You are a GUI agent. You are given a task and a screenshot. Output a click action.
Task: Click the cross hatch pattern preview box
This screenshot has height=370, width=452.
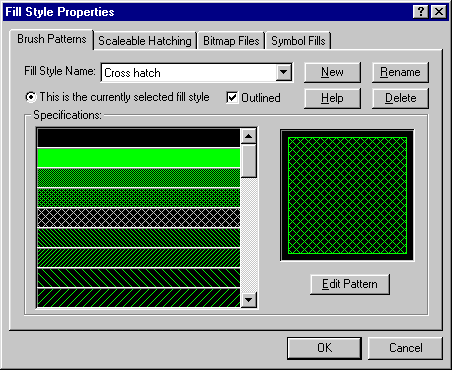(x=347, y=195)
